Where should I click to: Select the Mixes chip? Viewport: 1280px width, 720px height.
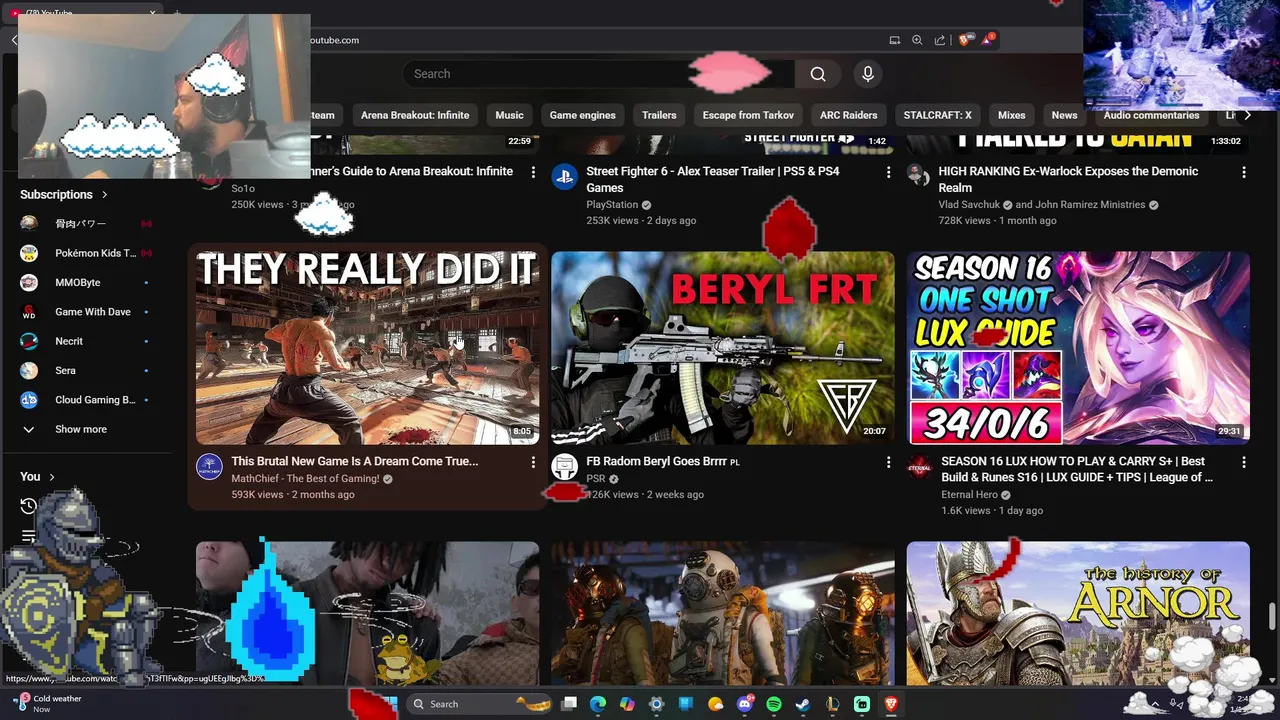[x=1012, y=115]
